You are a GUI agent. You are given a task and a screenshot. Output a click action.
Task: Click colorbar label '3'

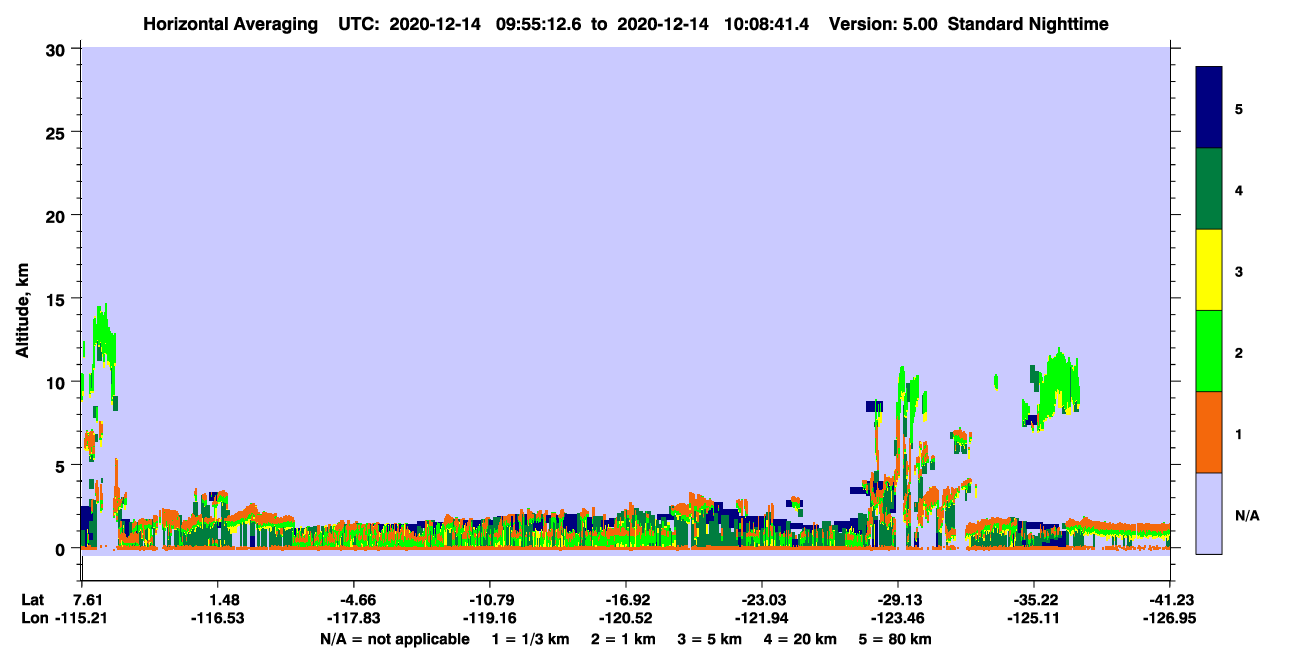point(1239,271)
